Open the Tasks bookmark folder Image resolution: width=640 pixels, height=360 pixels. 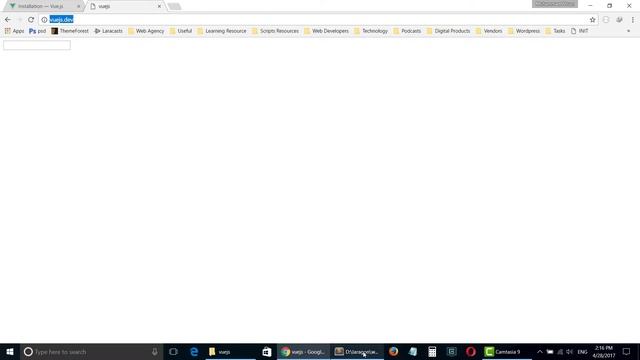(556, 31)
